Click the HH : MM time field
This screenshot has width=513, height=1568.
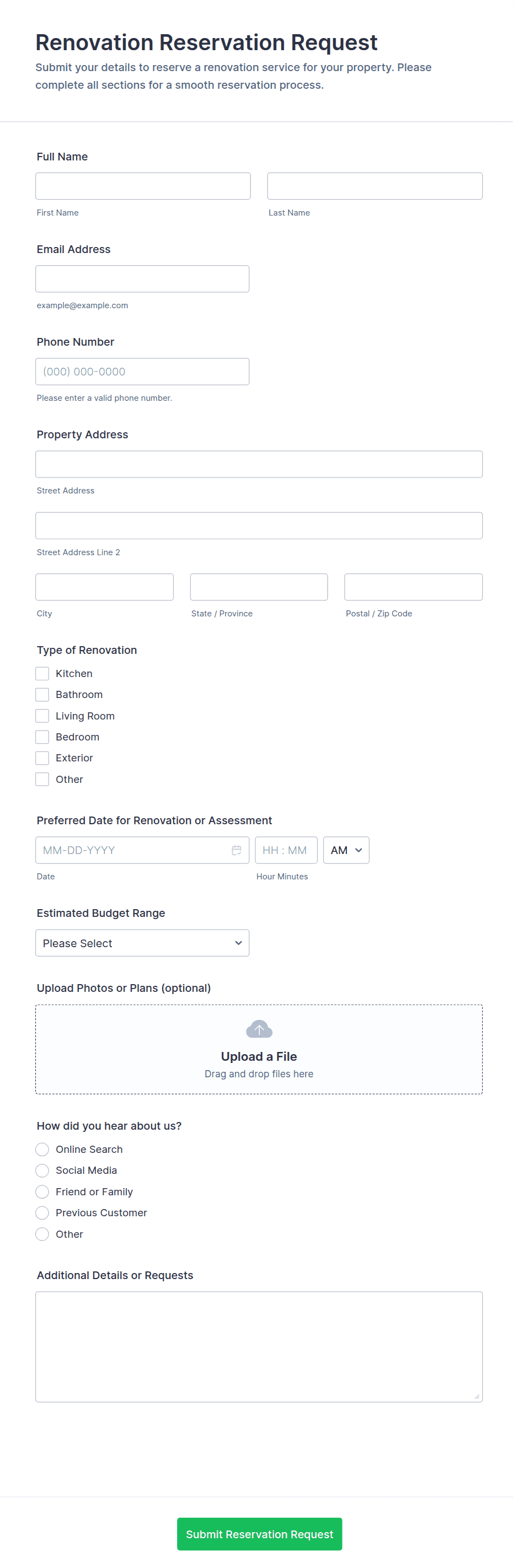click(x=286, y=850)
